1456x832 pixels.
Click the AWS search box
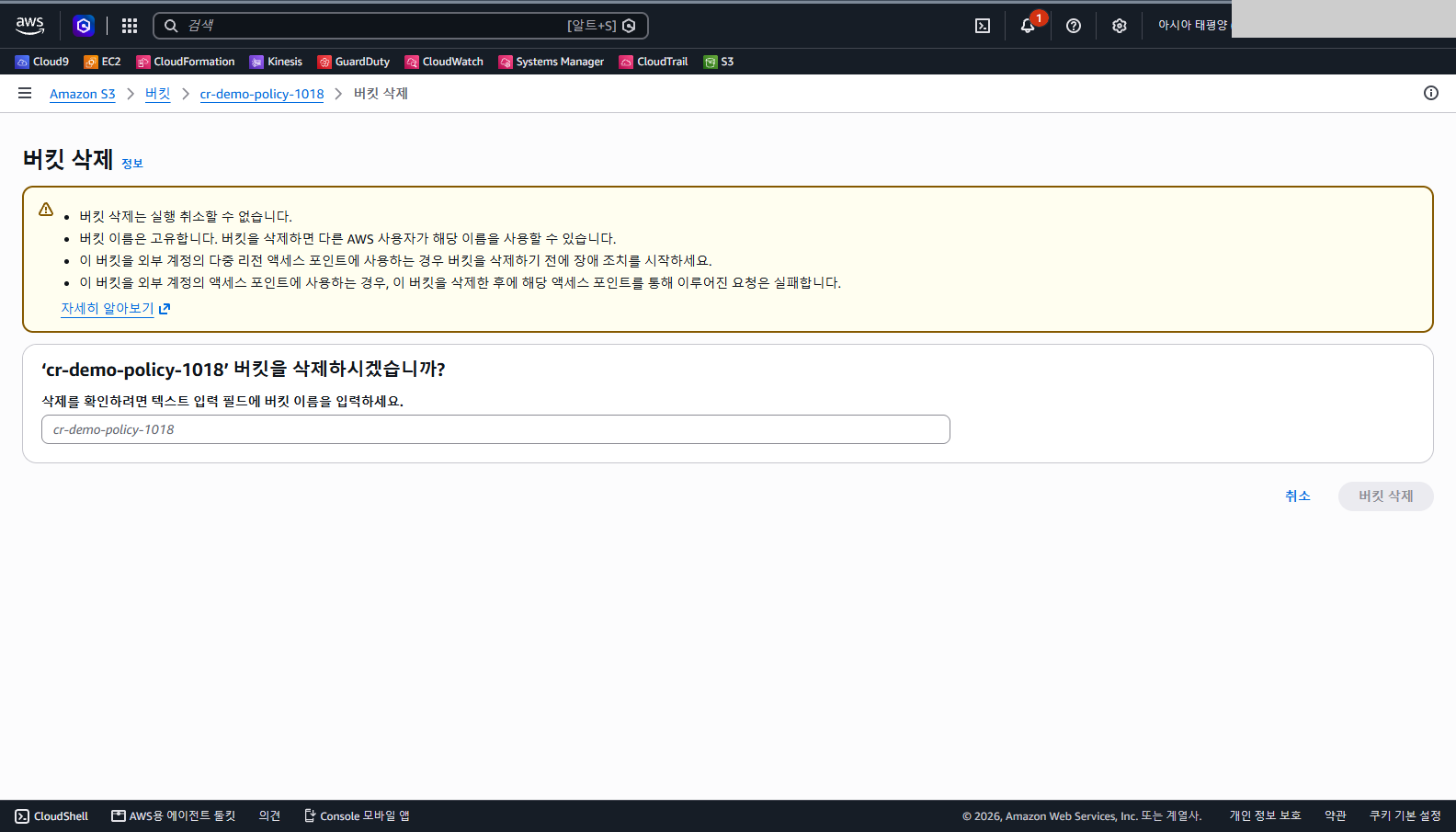click(x=401, y=26)
